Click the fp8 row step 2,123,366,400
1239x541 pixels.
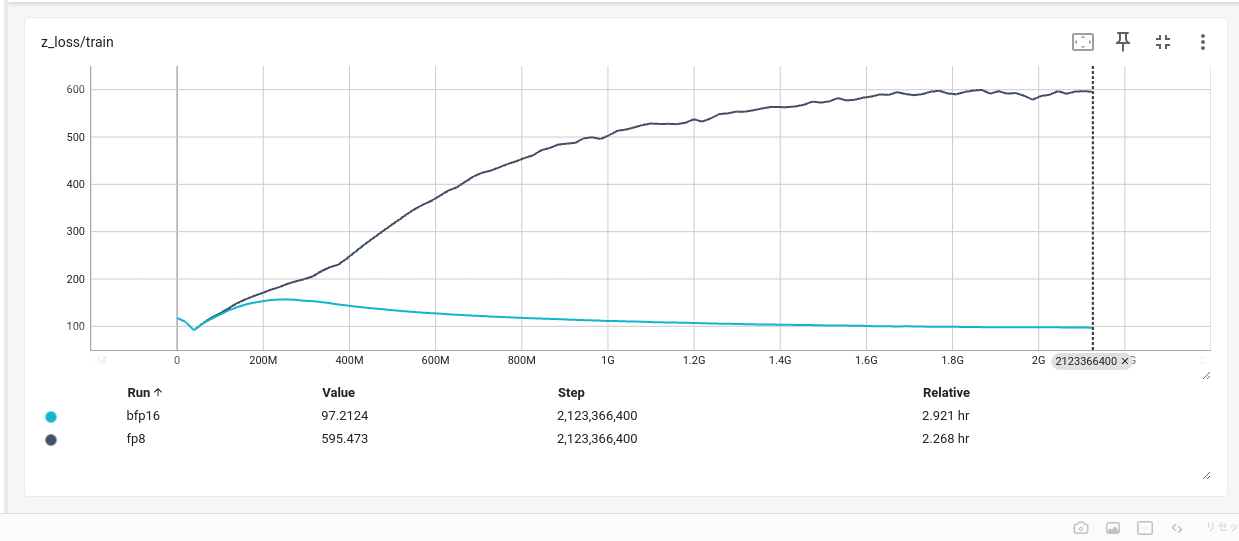point(597,439)
